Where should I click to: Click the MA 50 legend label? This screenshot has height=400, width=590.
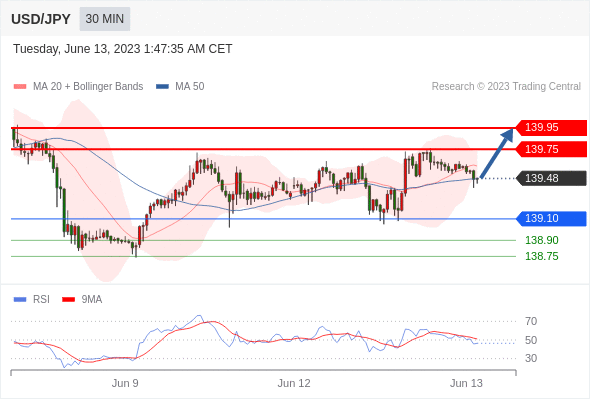coord(190,87)
